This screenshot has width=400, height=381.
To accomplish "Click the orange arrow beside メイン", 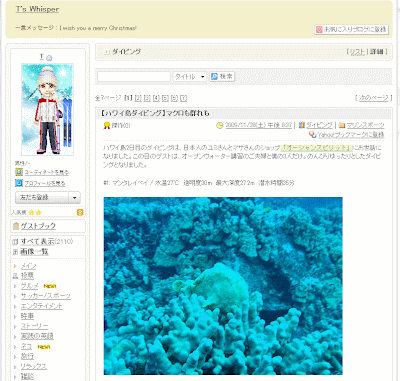I will 15,266.
